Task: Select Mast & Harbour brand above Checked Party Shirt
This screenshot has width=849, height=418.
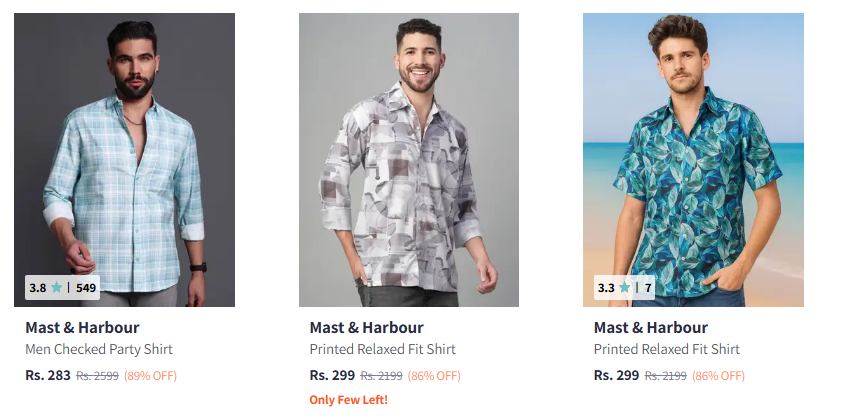Action: tap(82, 328)
